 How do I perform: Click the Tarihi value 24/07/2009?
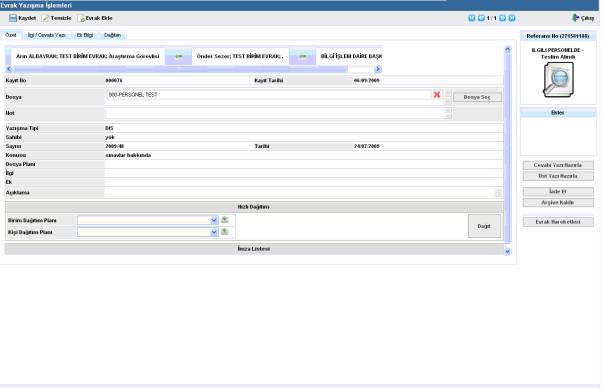[x=367, y=146]
